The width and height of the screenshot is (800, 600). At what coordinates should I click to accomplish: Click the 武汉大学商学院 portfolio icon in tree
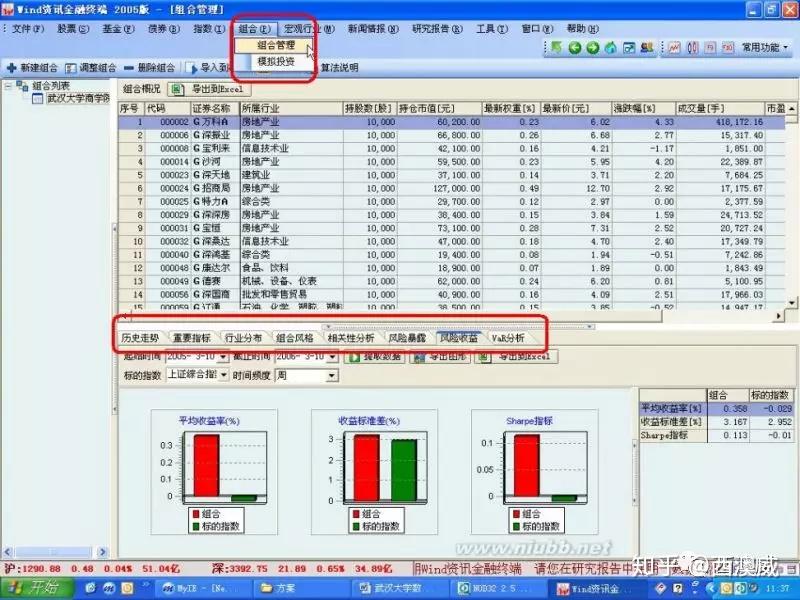click(38, 98)
